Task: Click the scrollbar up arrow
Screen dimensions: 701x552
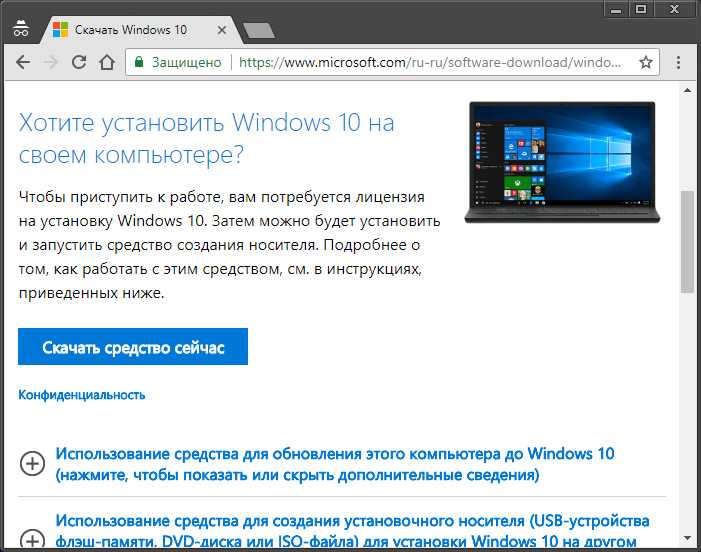Action: pos(687,91)
